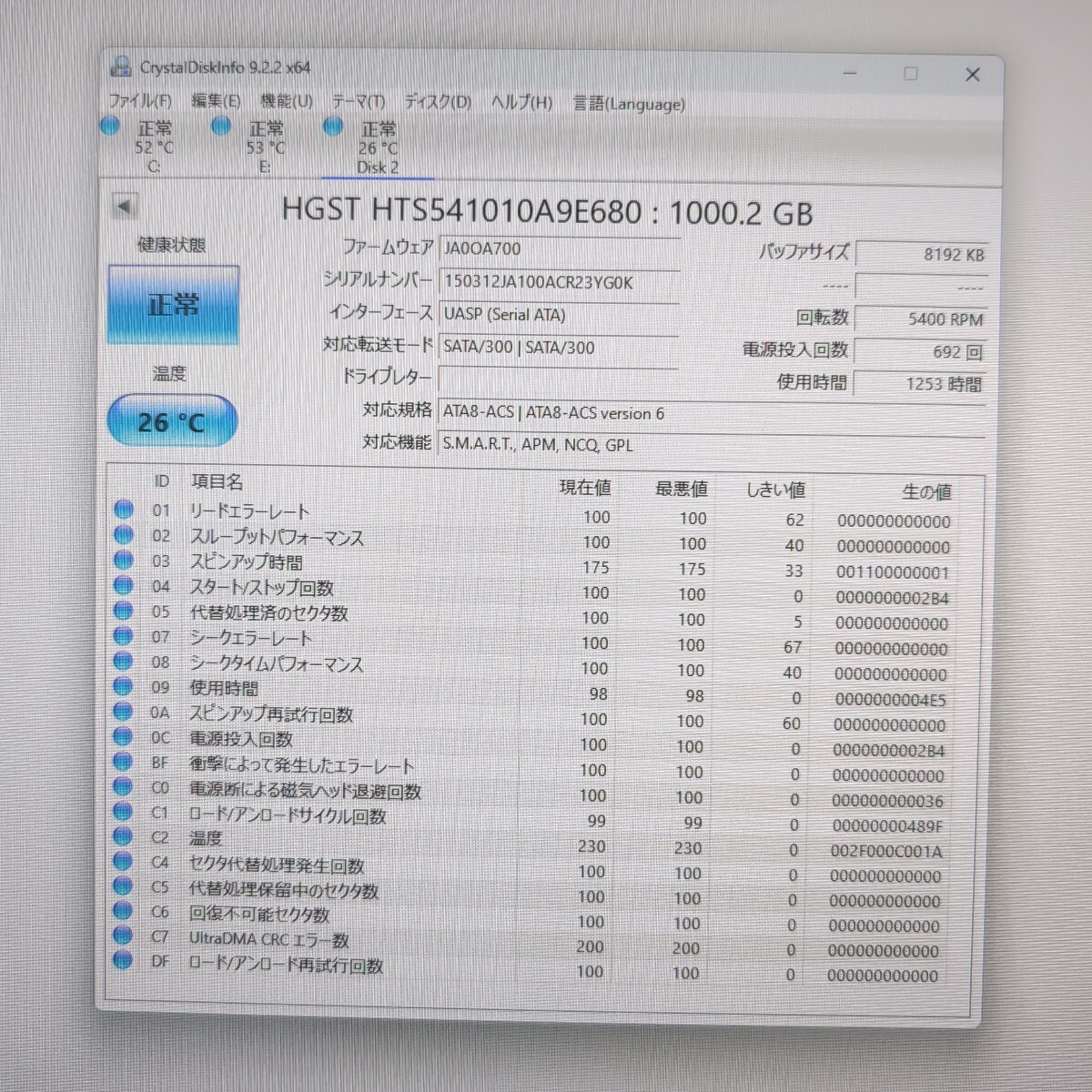Click the status orb for attribute 04
1092x1092 pixels.
(x=123, y=586)
